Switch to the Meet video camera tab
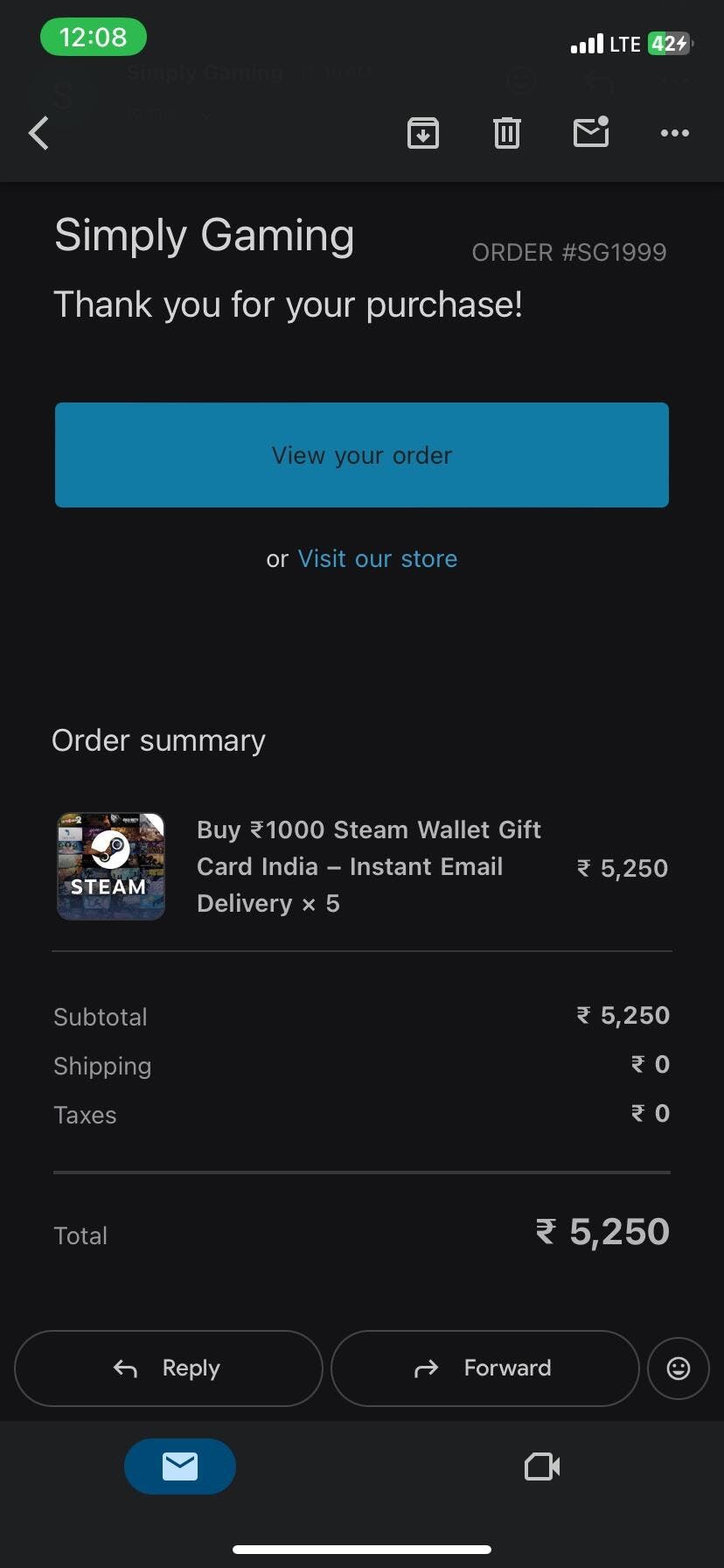 [542, 1466]
